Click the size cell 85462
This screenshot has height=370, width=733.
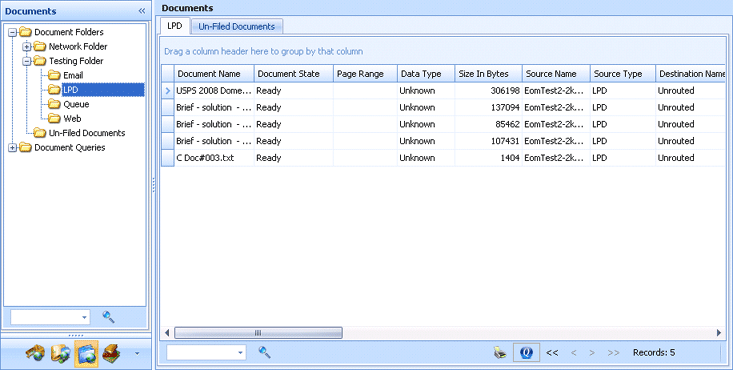point(489,124)
